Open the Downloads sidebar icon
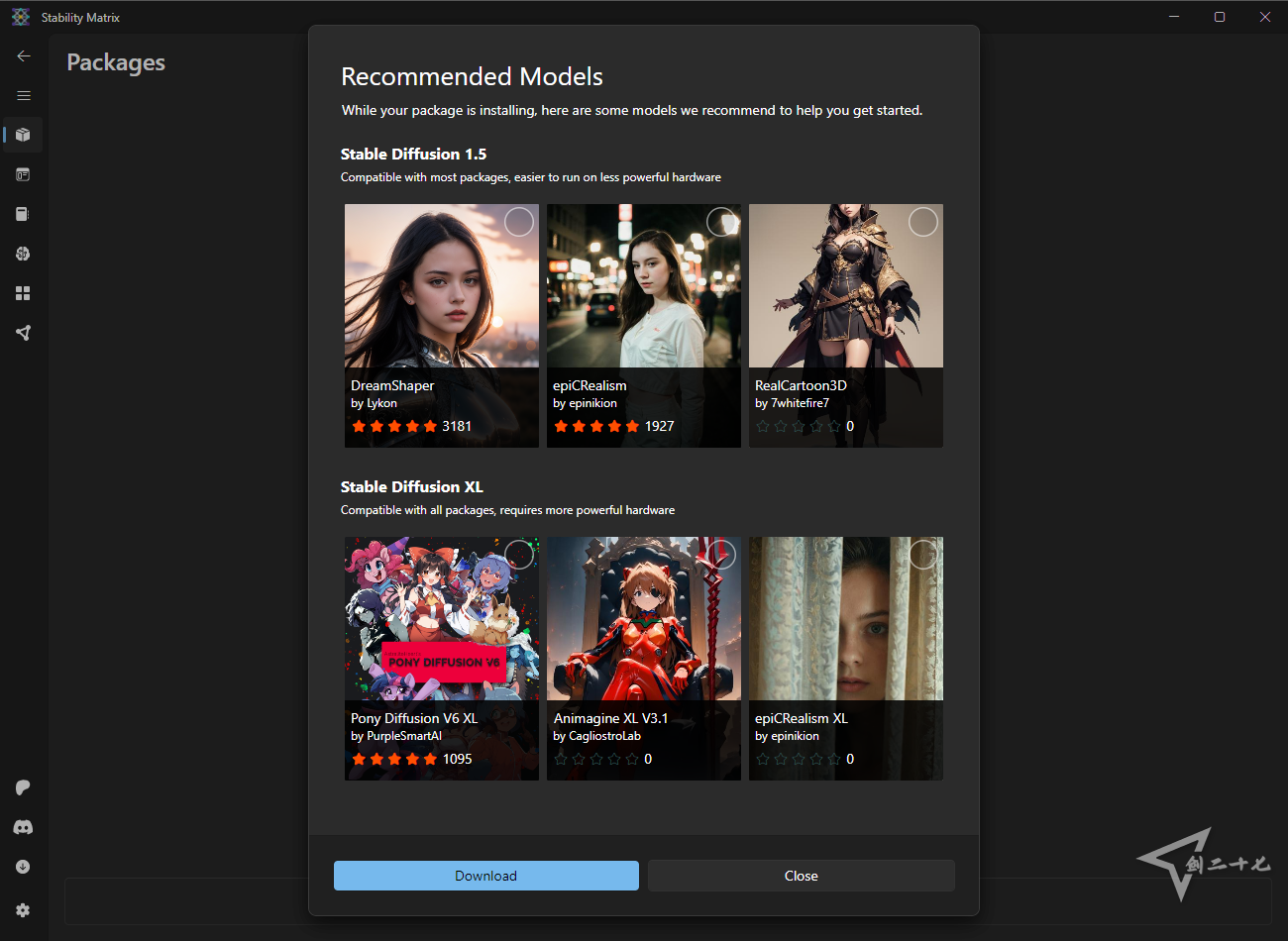1288x941 pixels. [x=24, y=867]
